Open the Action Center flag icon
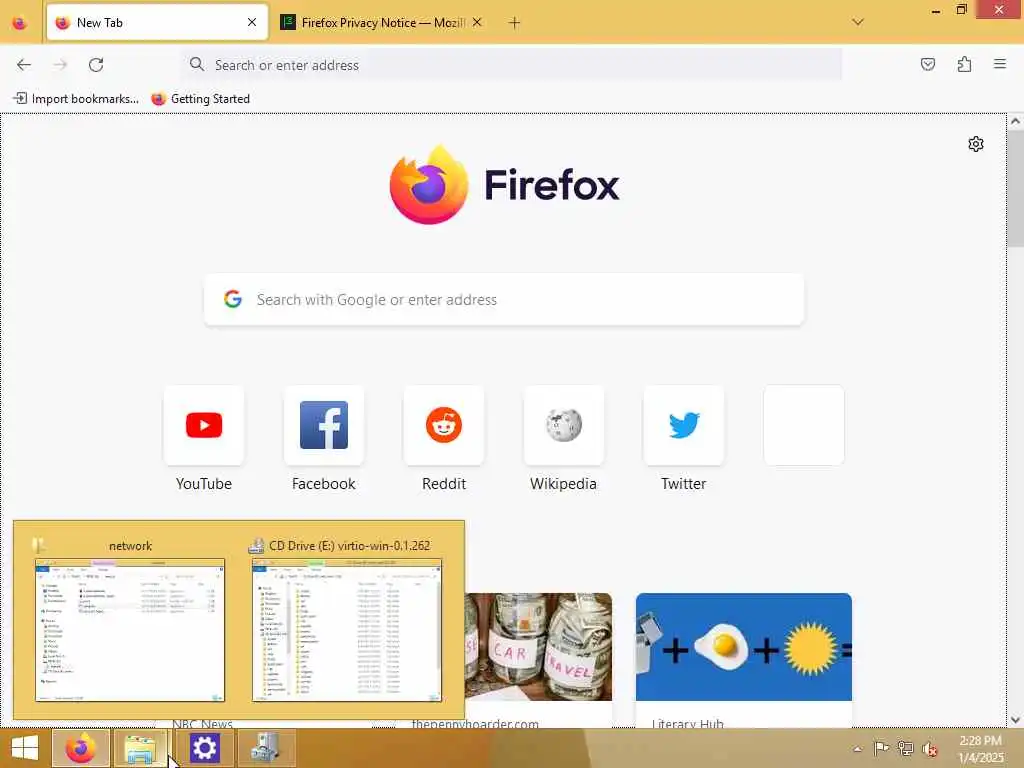1024x768 pixels. [881, 748]
